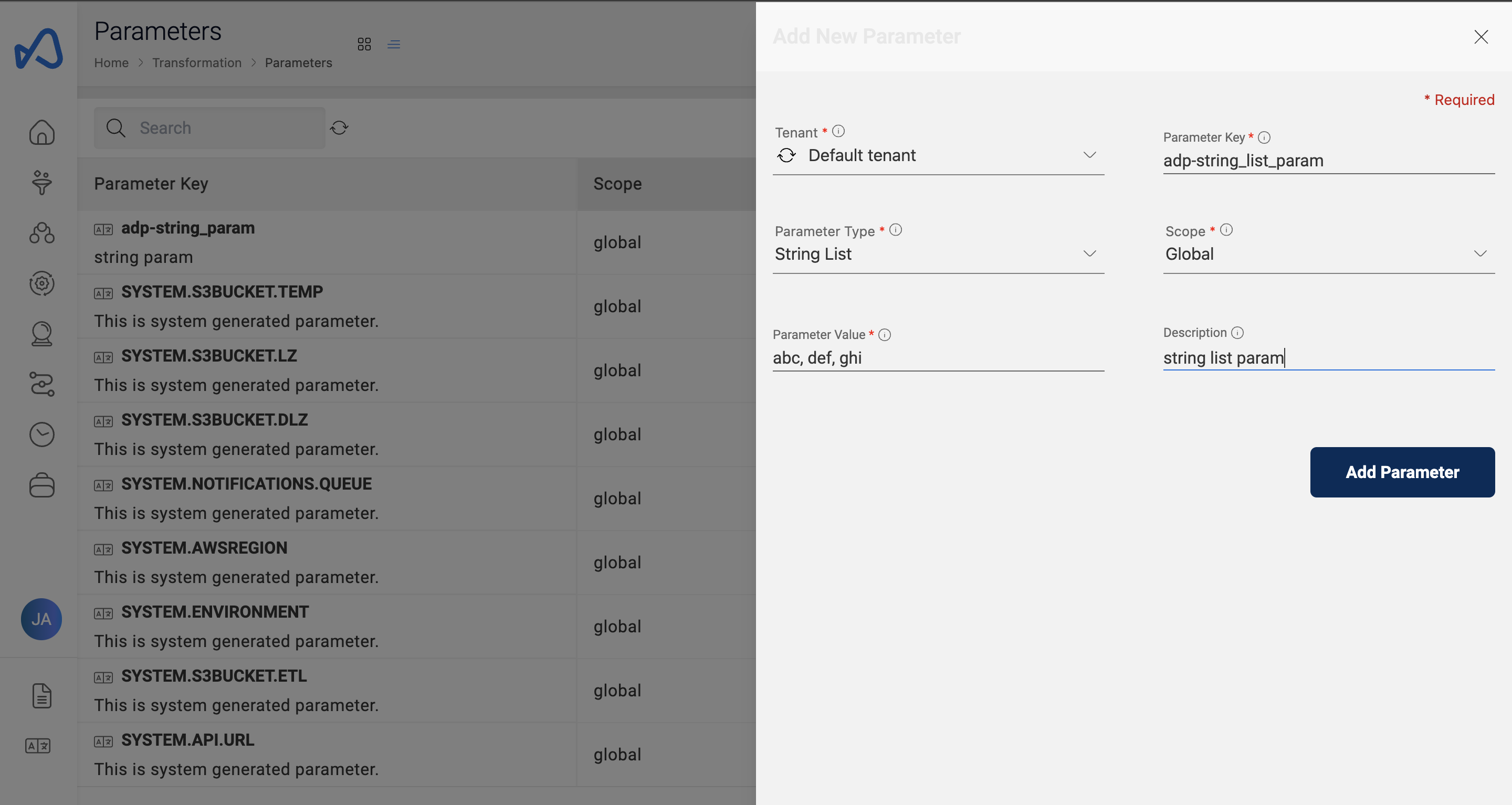
Task: Click the Parameter Value input field
Action: [x=939, y=357]
